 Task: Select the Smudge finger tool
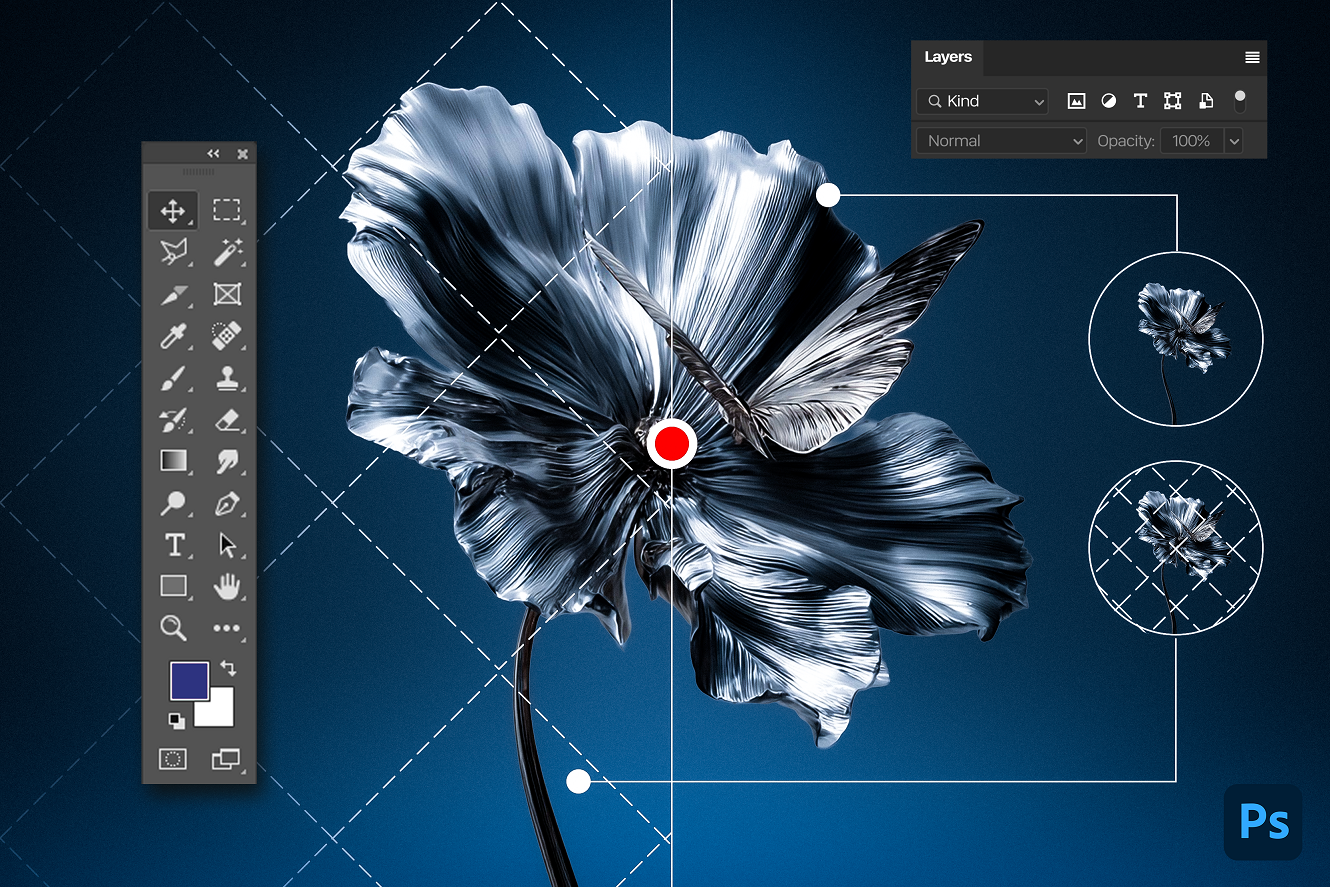228,461
